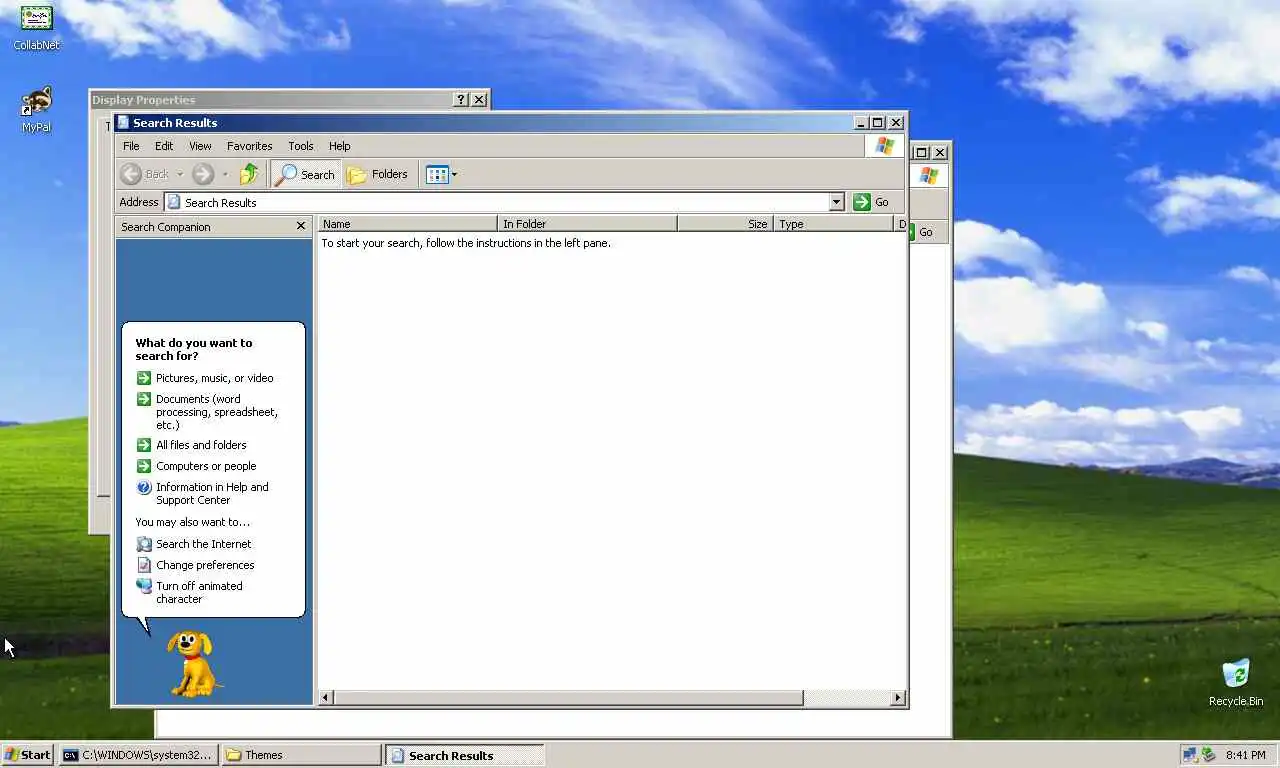Open the Forward history dropdown arrow
The height and width of the screenshot is (768, 1280).
[225, 174]
